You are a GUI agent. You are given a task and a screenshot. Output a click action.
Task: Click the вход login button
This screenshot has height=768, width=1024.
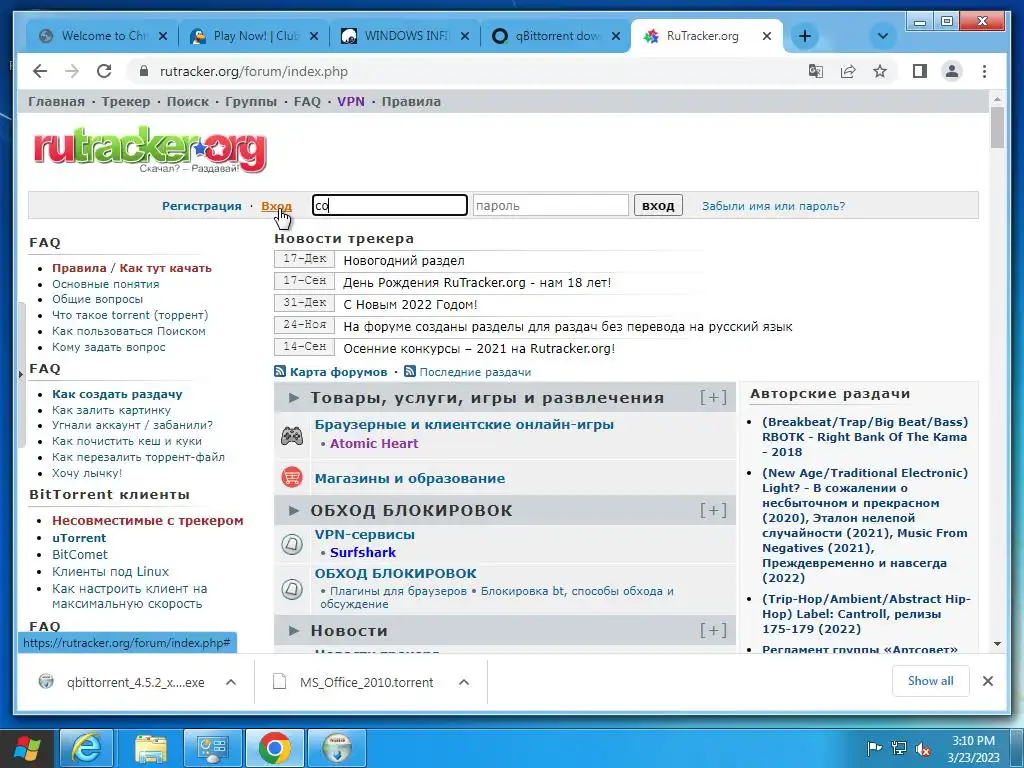point(658,205)
